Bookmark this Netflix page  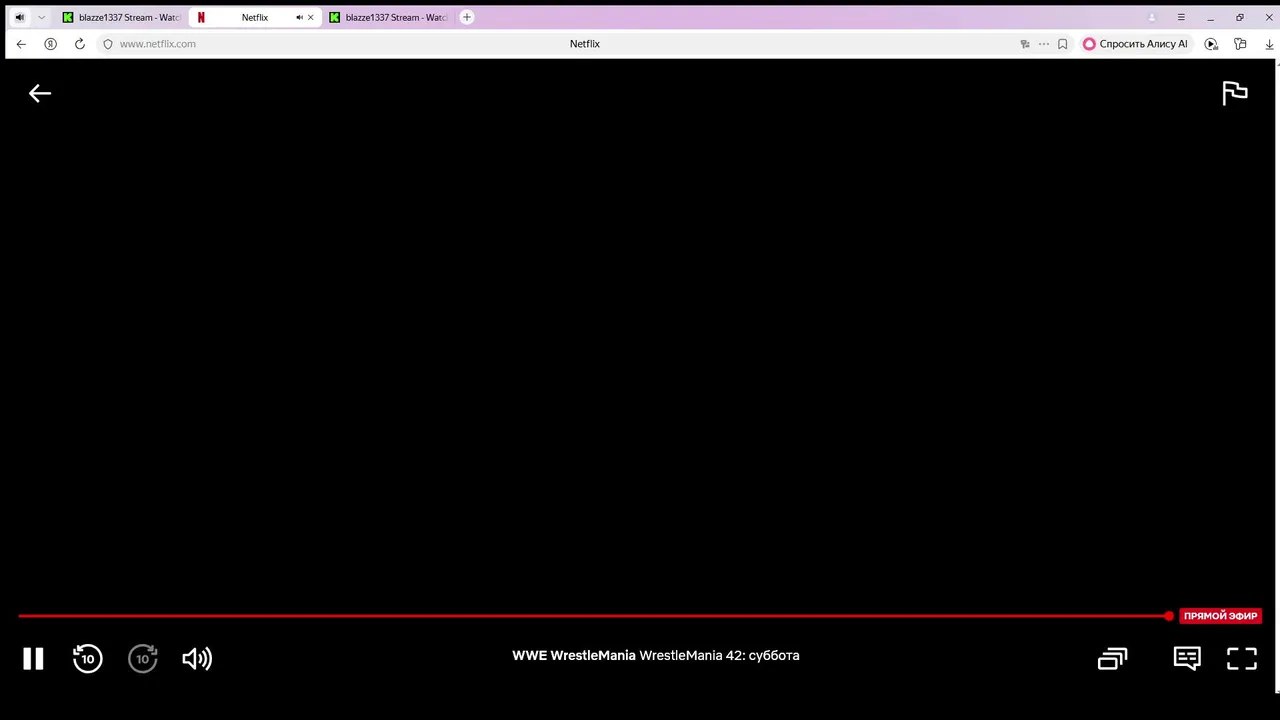click(1062, 44)
